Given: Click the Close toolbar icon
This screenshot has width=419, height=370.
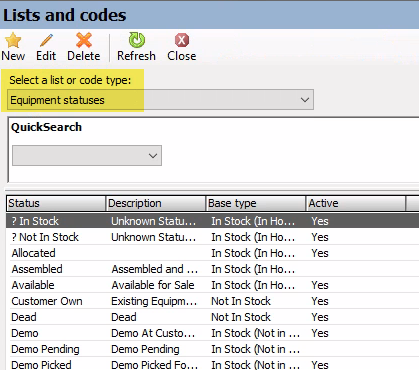Looking at the screenshot, I should (182, 40).
